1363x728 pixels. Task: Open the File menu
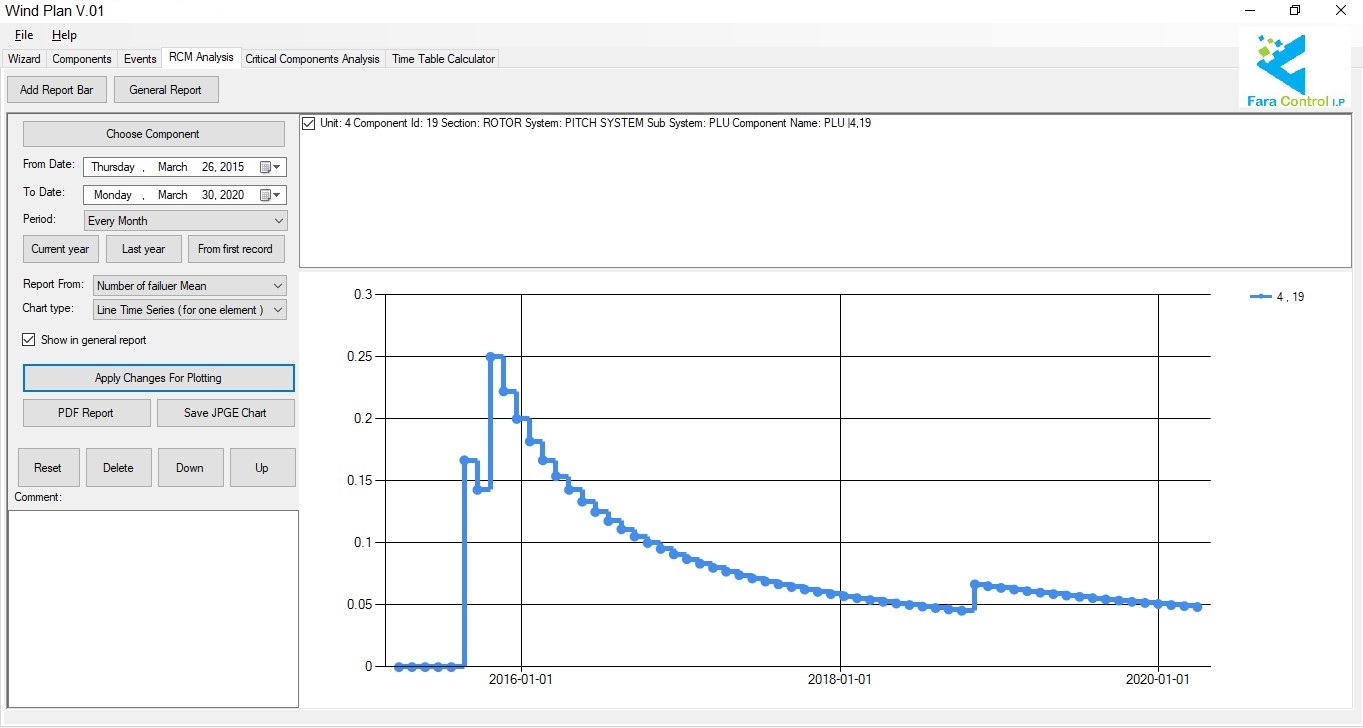24,35
